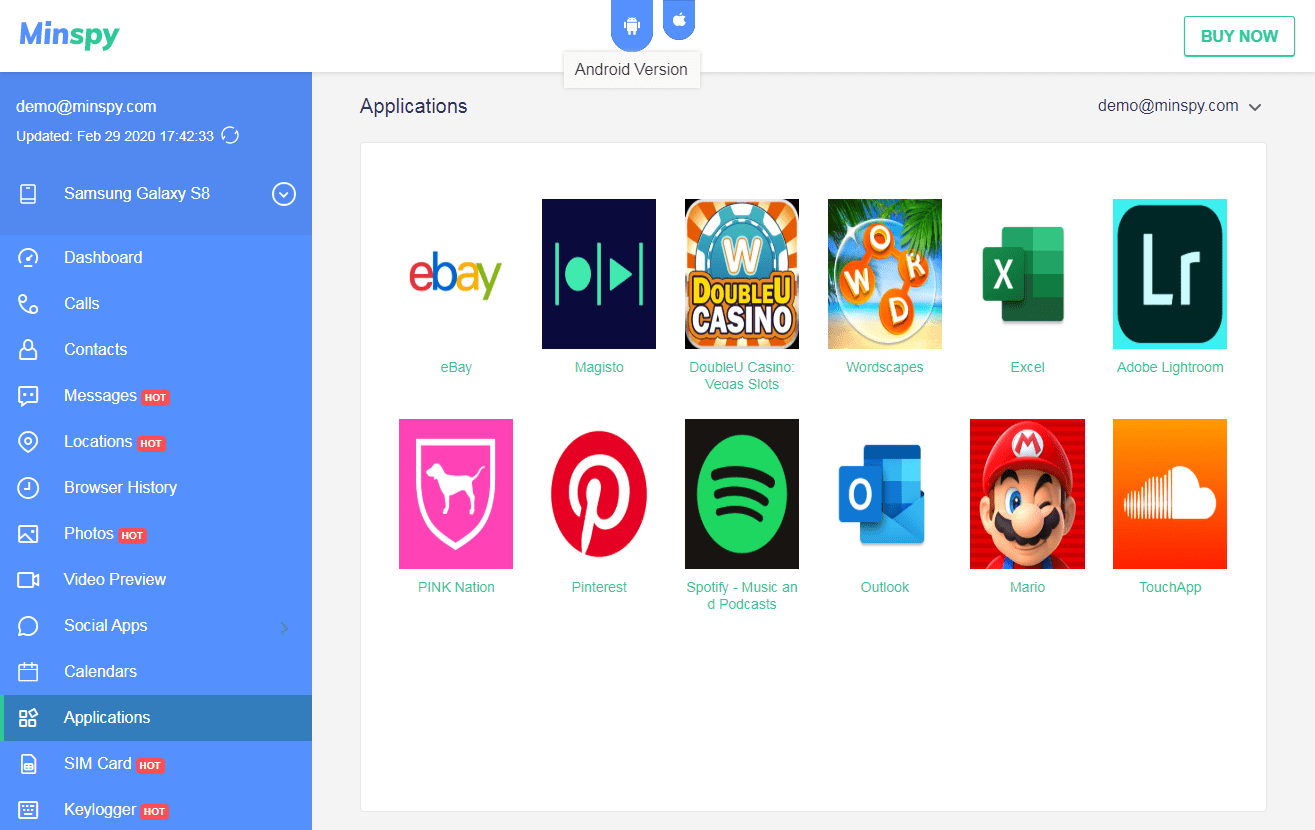Select the Android Version icon
The height and width of the screenshot is (830, 1315).
(x=631, y=22)
